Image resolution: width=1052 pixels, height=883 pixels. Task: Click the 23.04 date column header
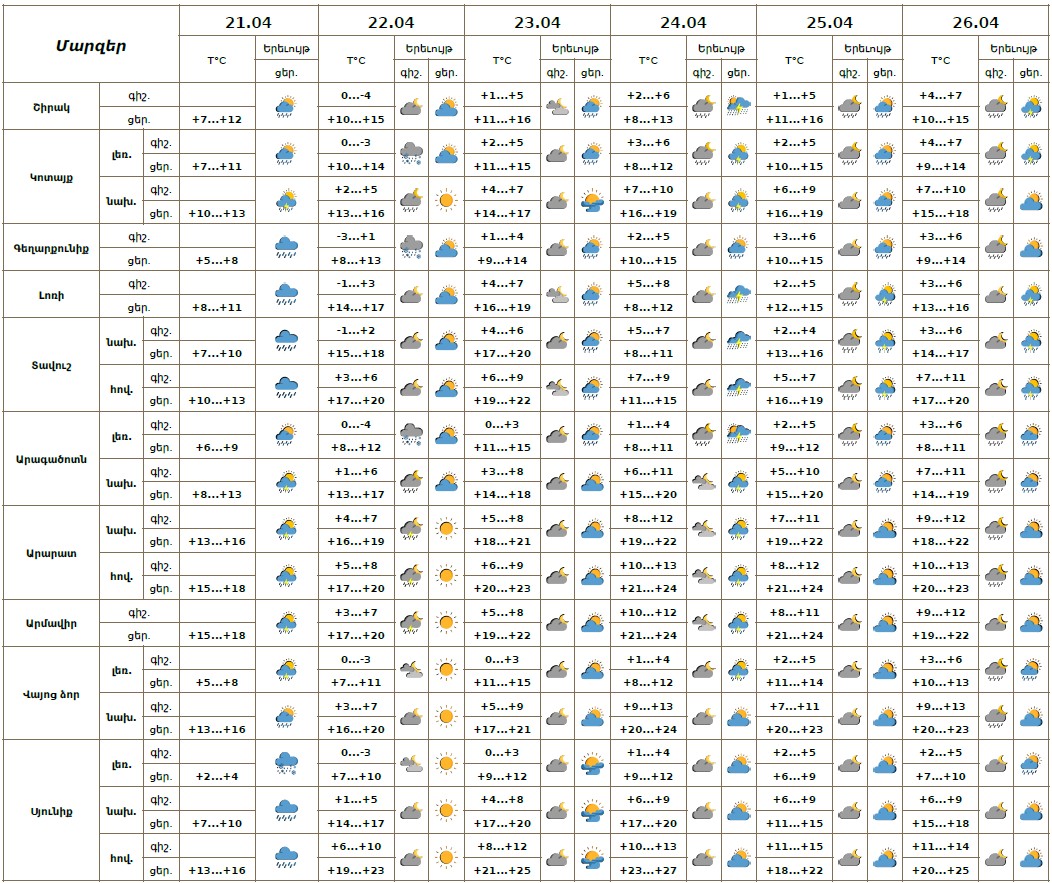537,22
